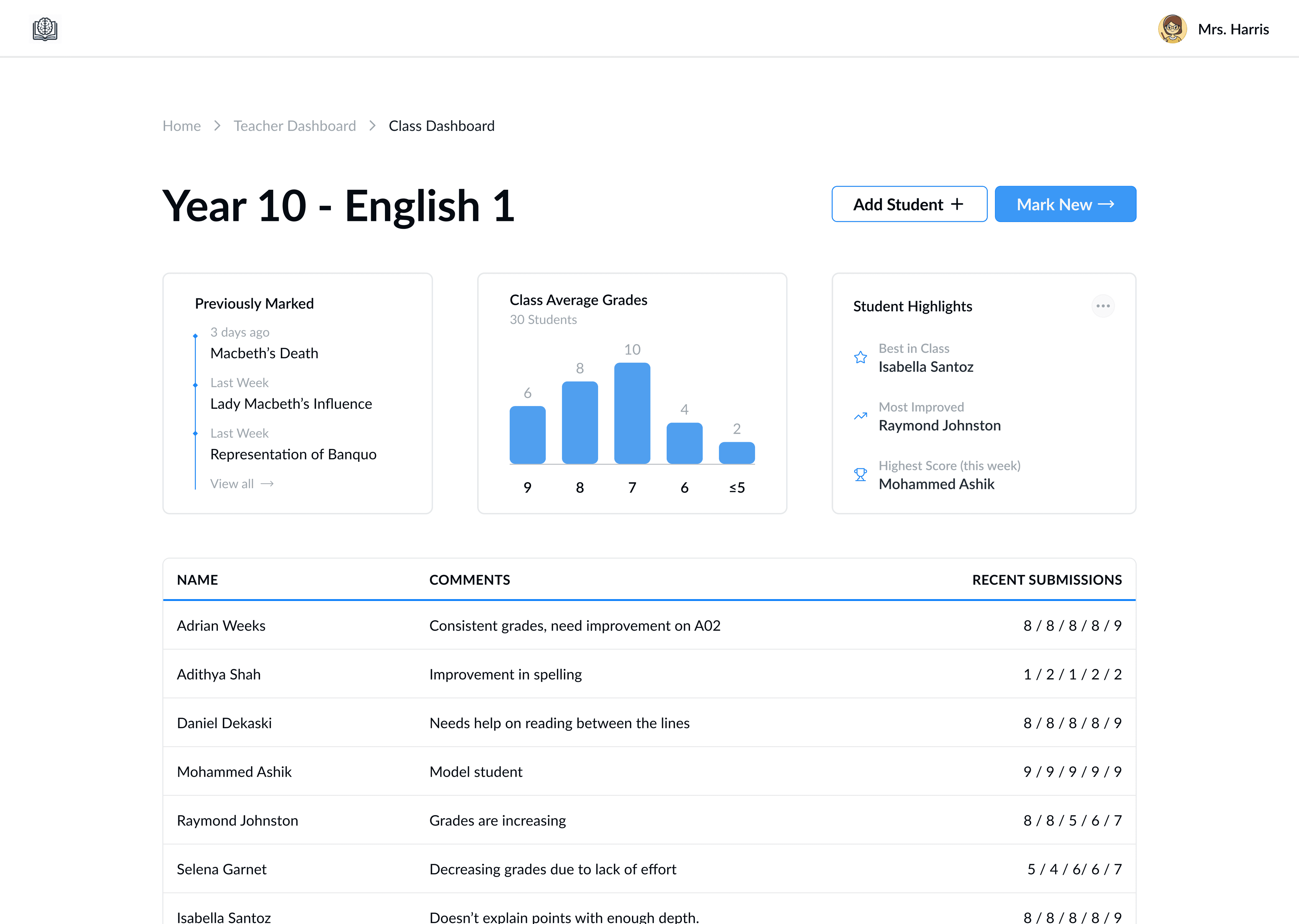1299x924 pixels.
Task: Select the Most Improved trend arrow icon
Action: pos(861,416)
